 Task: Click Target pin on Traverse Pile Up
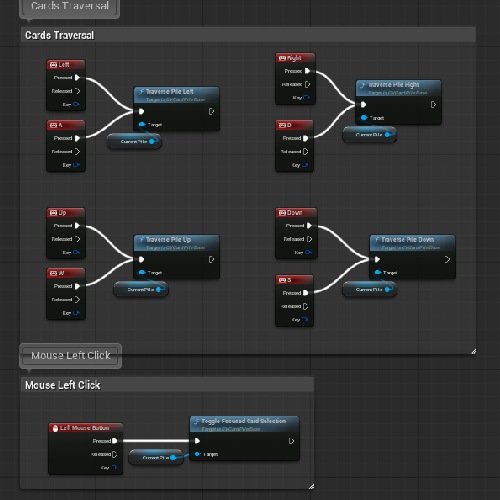tap(142, 273)
